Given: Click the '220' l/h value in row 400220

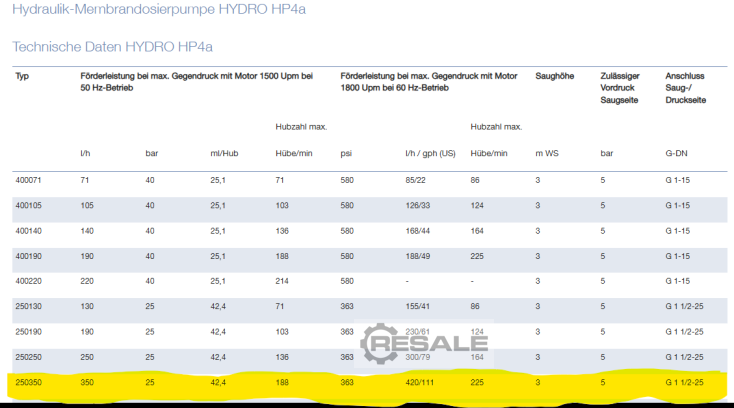Looking at the screenshot, I should [87, 281].
